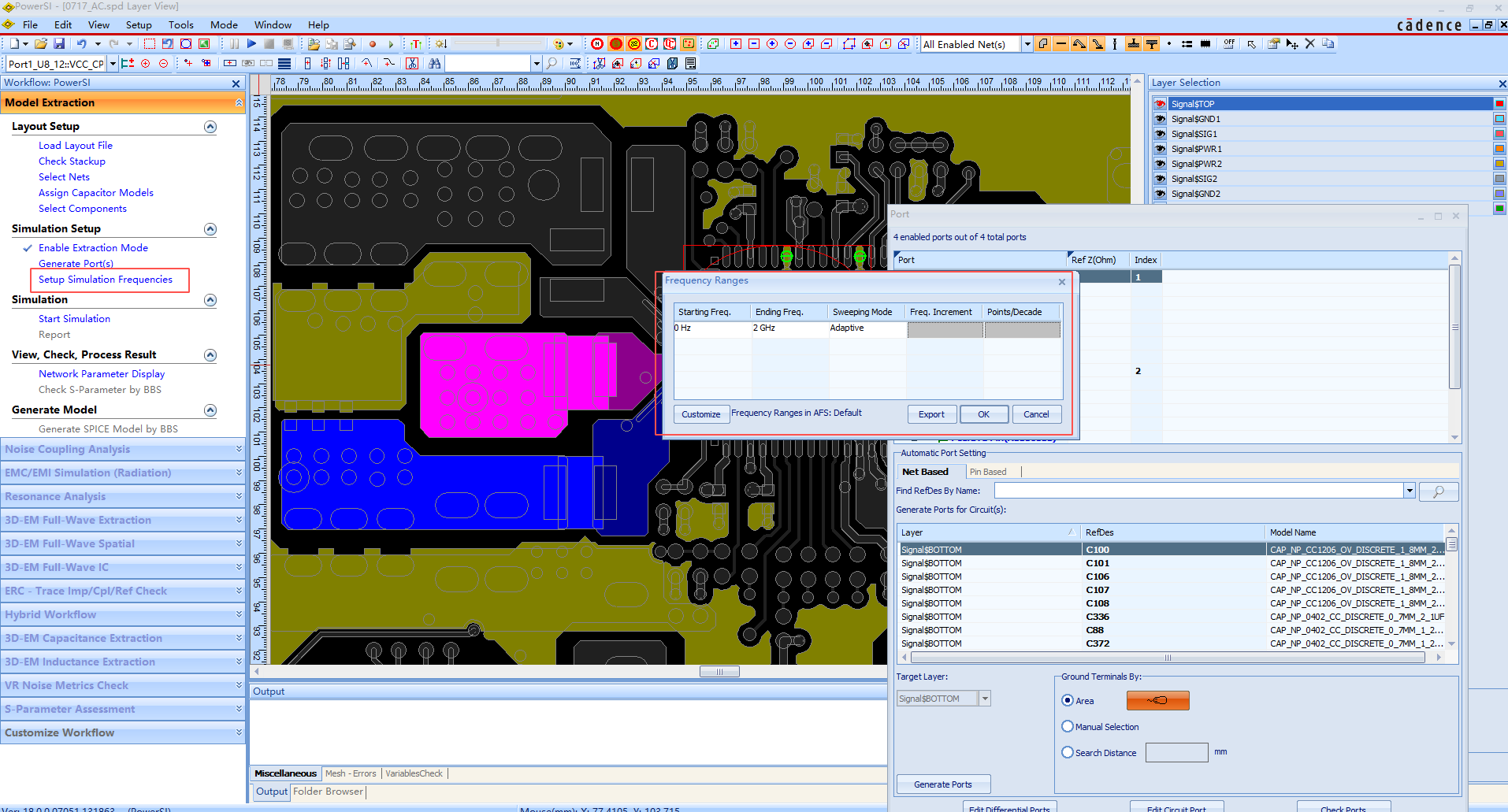Click the Undo arrow icon
The height and width of the screenshot is (812, 1508).
click(81, 43)
